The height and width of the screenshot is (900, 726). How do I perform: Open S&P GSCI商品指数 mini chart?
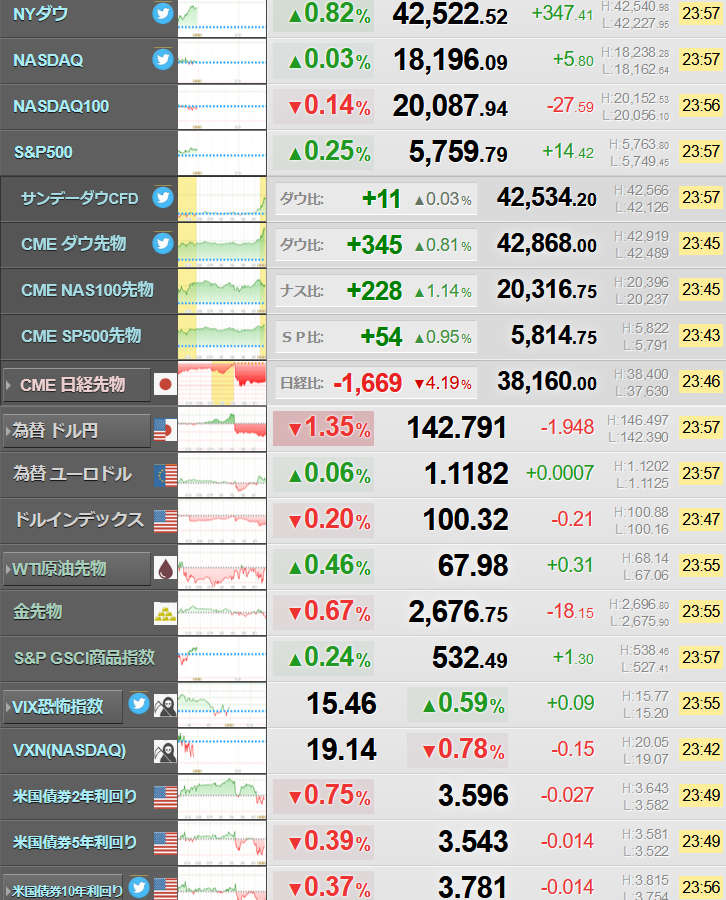[222, 659]
